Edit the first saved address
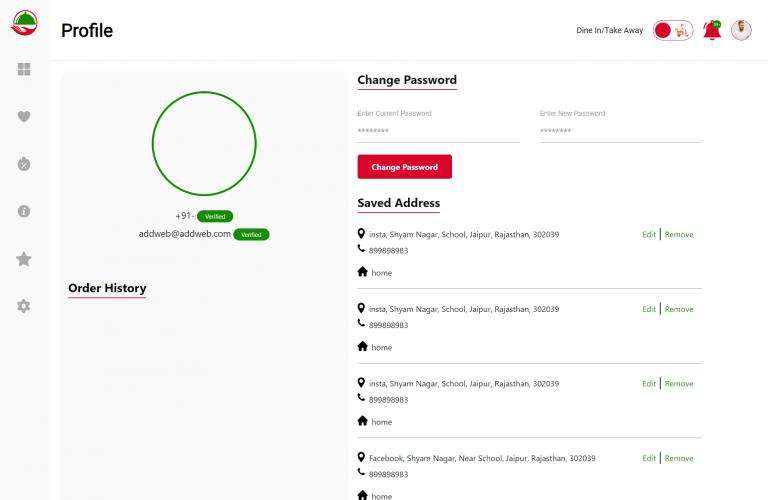Viewport: 768px width, 500px height. pos(649,235)
